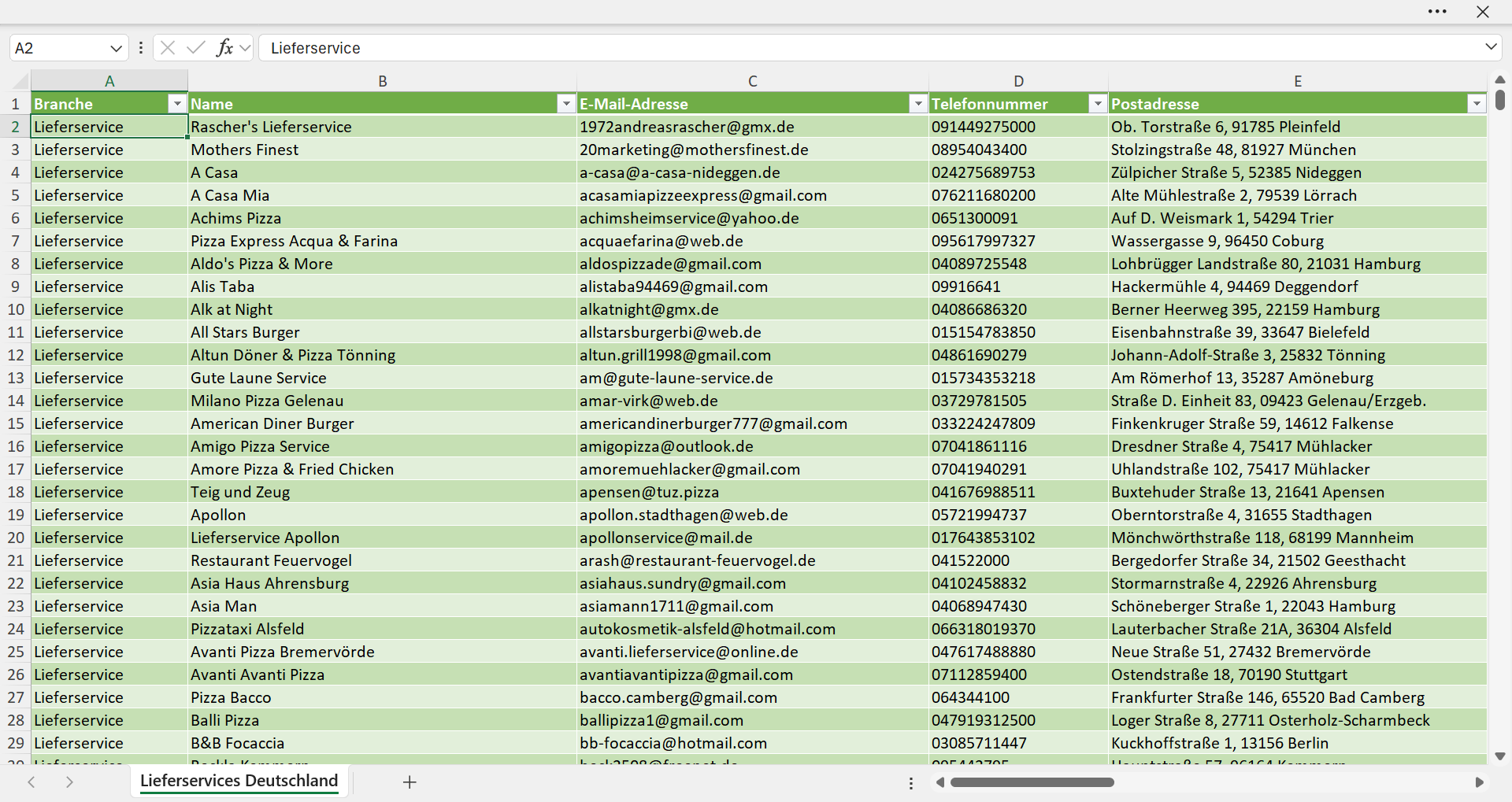Image resolution: width=1512 pixels, height=802 pixels.
Task: Click the sheet tab bar vertical dots
Action: 911,783
